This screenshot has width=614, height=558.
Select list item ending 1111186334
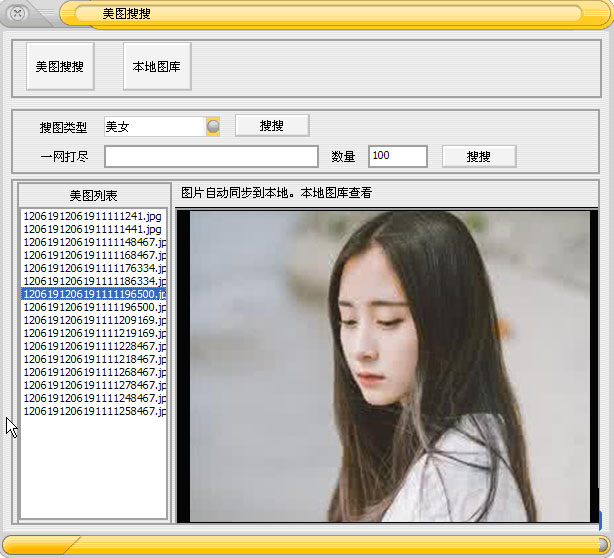[94, 281]
